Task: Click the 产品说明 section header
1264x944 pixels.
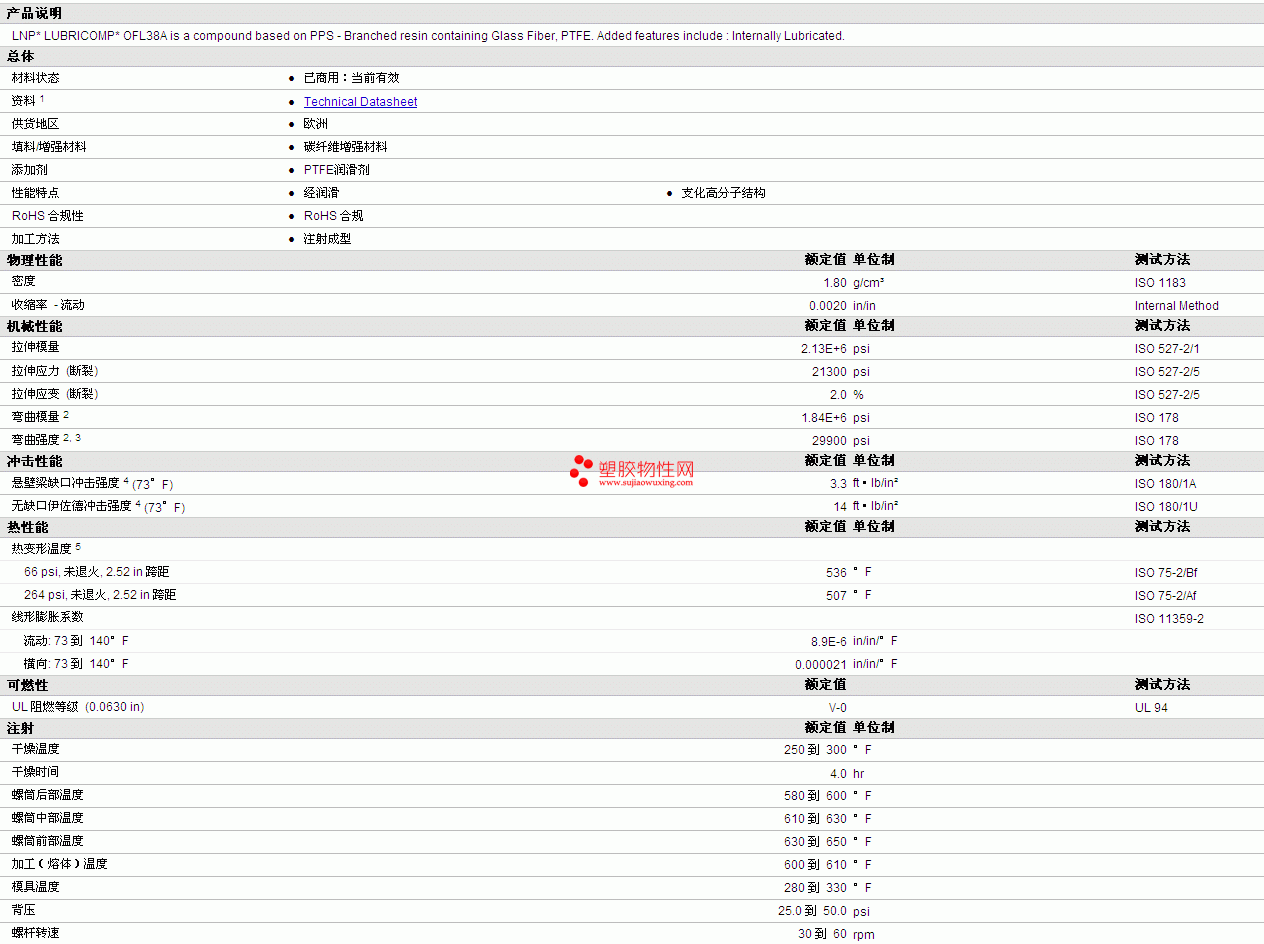Action: coord(34,13)
